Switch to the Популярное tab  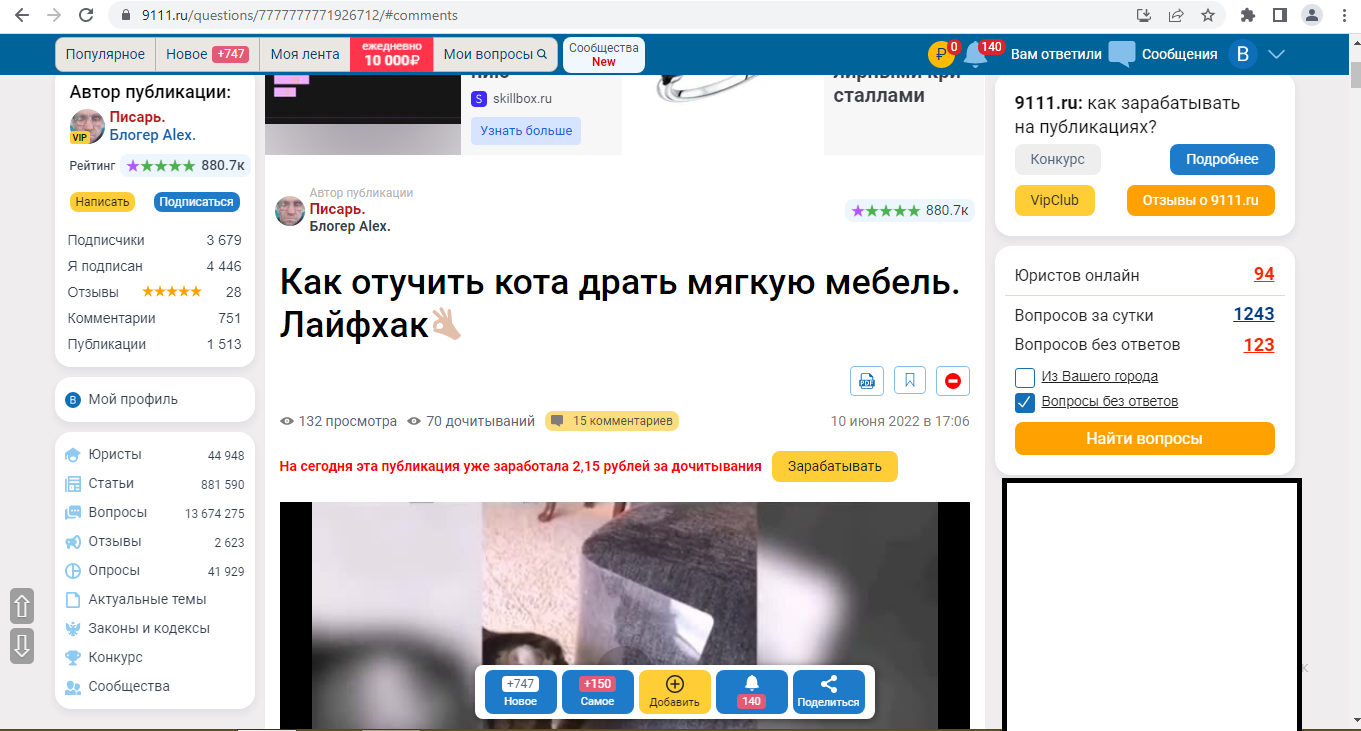pyautogui.click(x=105, y=54)
